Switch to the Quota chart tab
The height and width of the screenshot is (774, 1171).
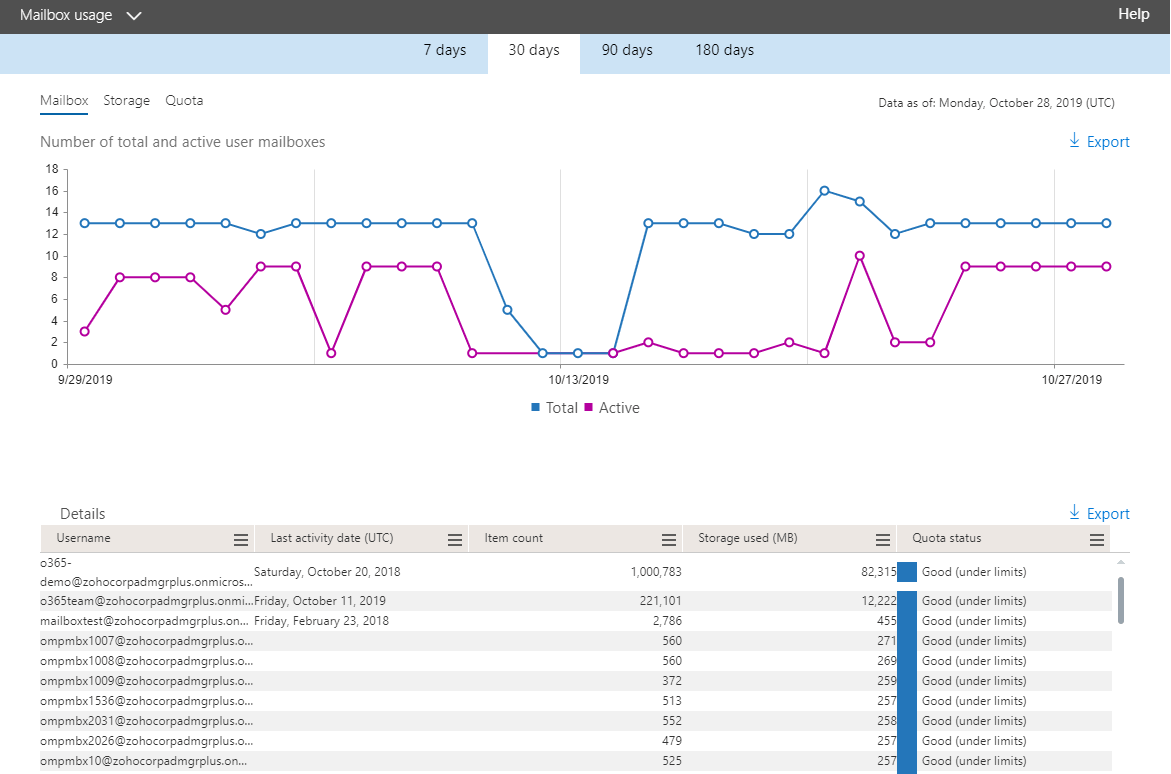[x=184, y=100]
